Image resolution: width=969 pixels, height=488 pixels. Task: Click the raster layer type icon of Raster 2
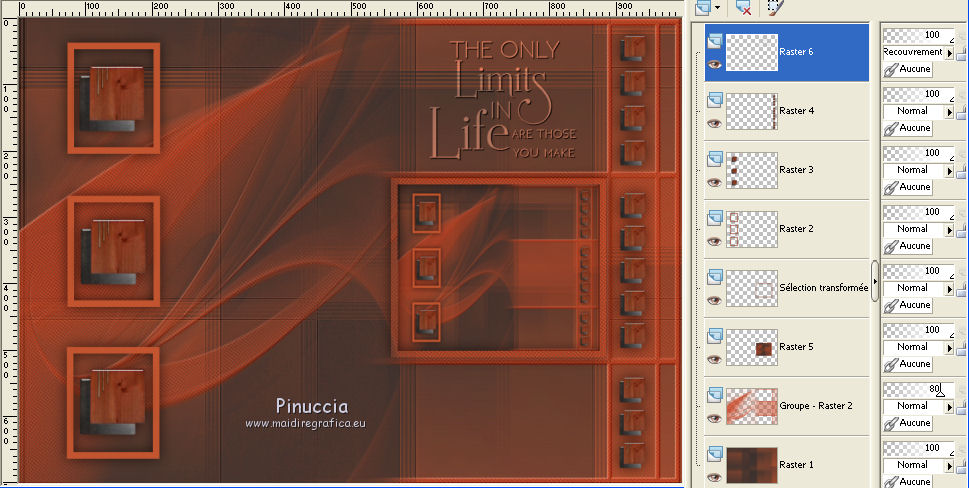714,218
